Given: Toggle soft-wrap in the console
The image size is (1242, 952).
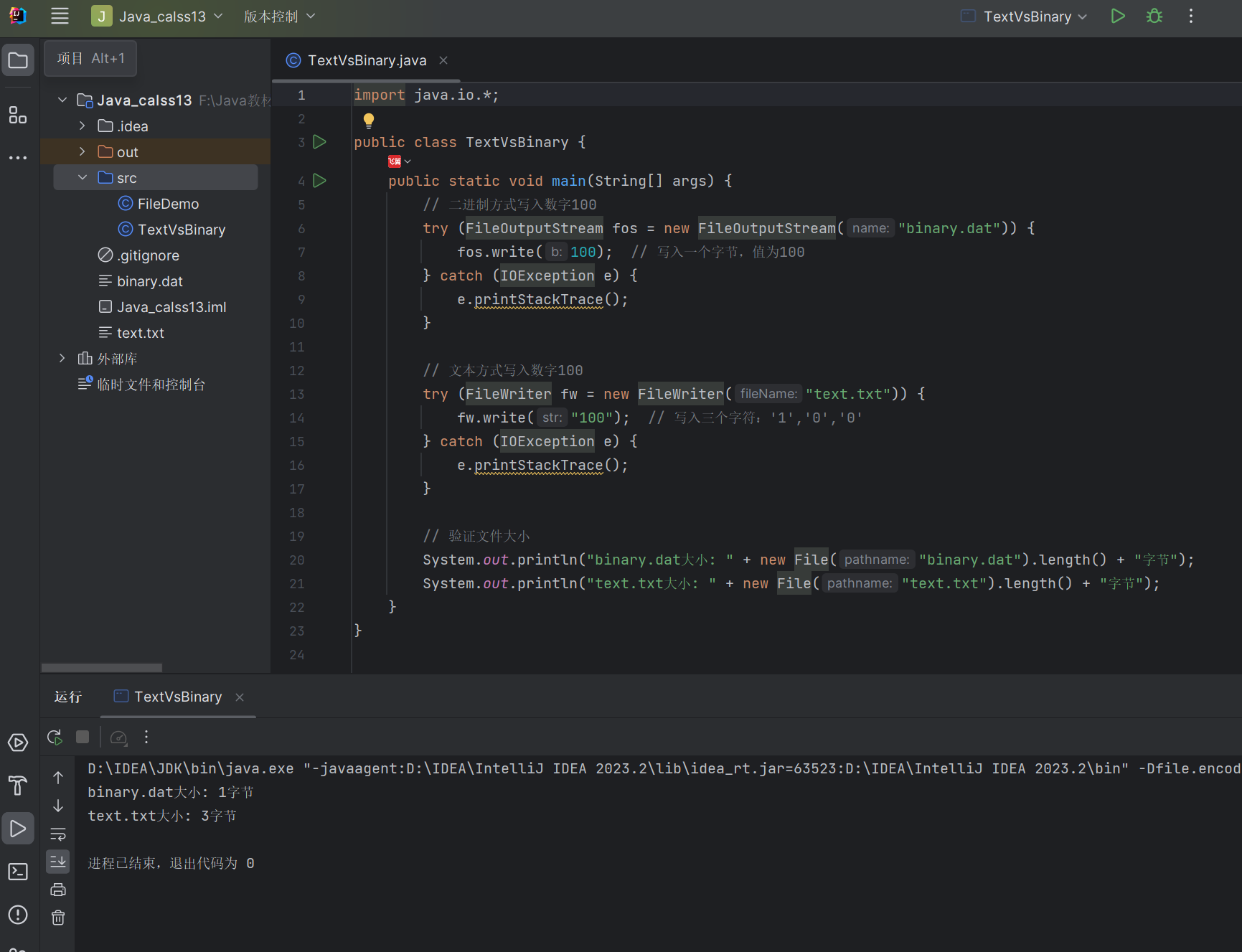Looking at the screenshot, I should (58, 834).
